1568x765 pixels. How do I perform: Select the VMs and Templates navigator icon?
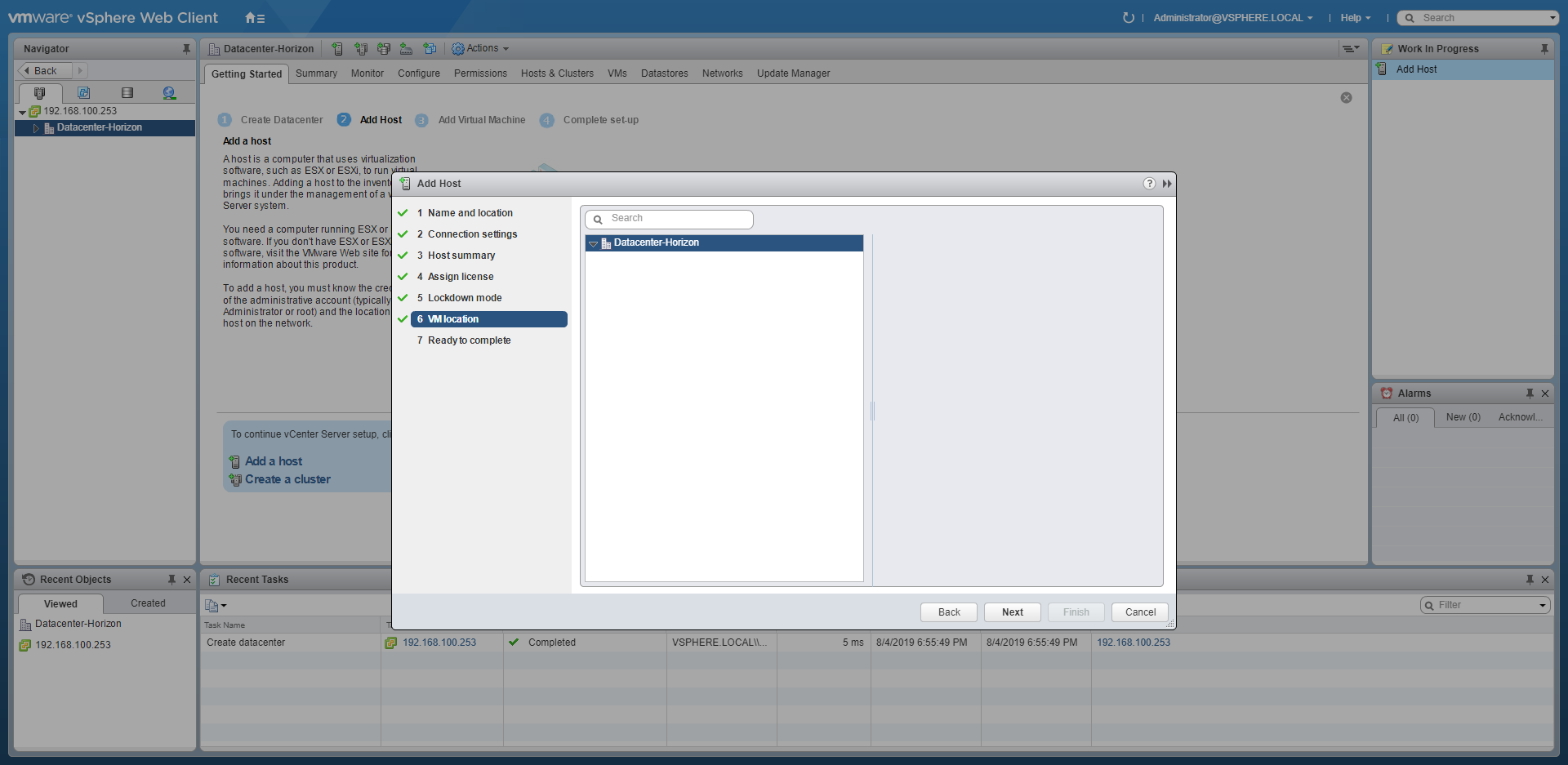coord(83,93)
